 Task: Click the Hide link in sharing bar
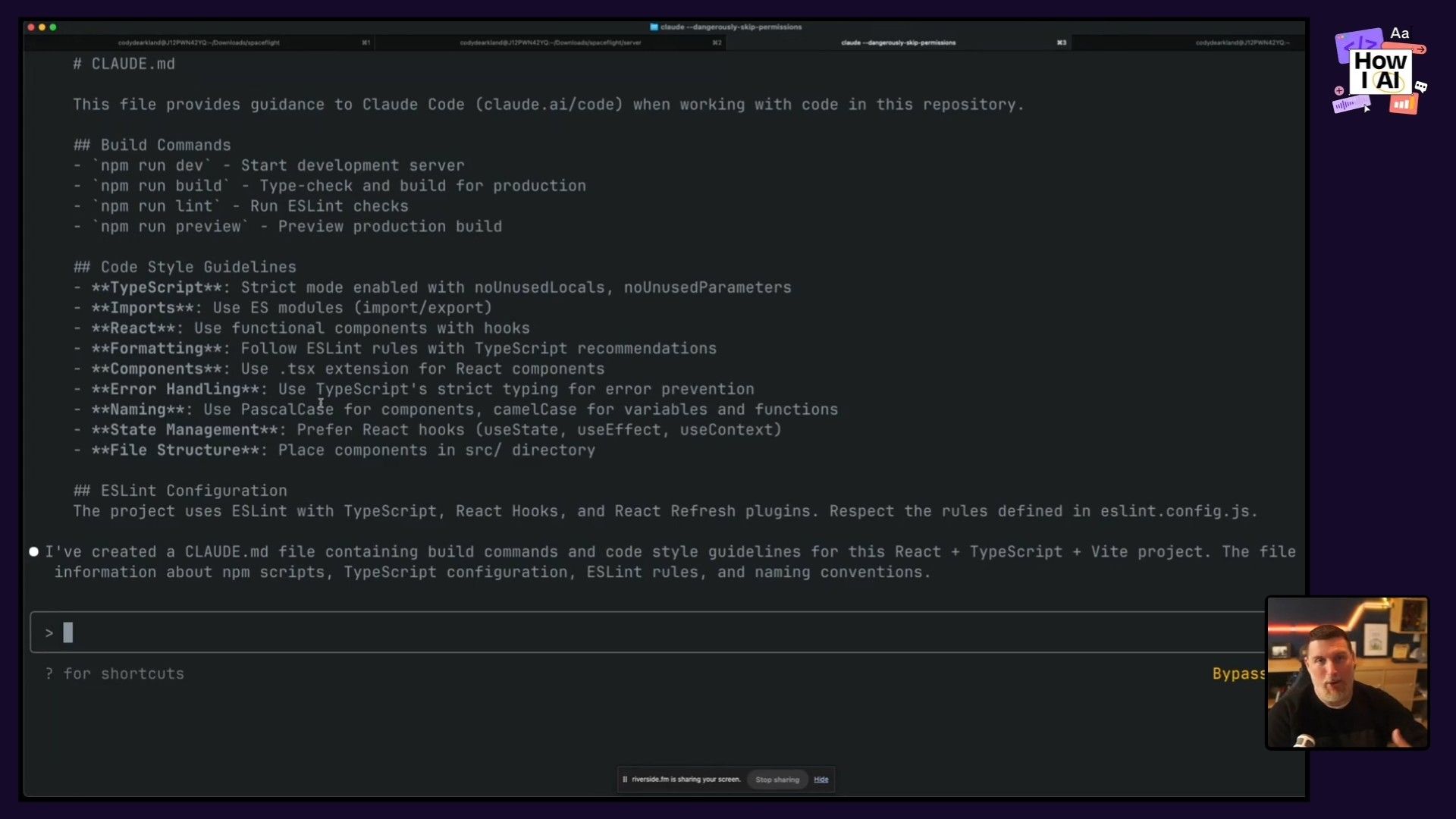(x=821, y=780)
